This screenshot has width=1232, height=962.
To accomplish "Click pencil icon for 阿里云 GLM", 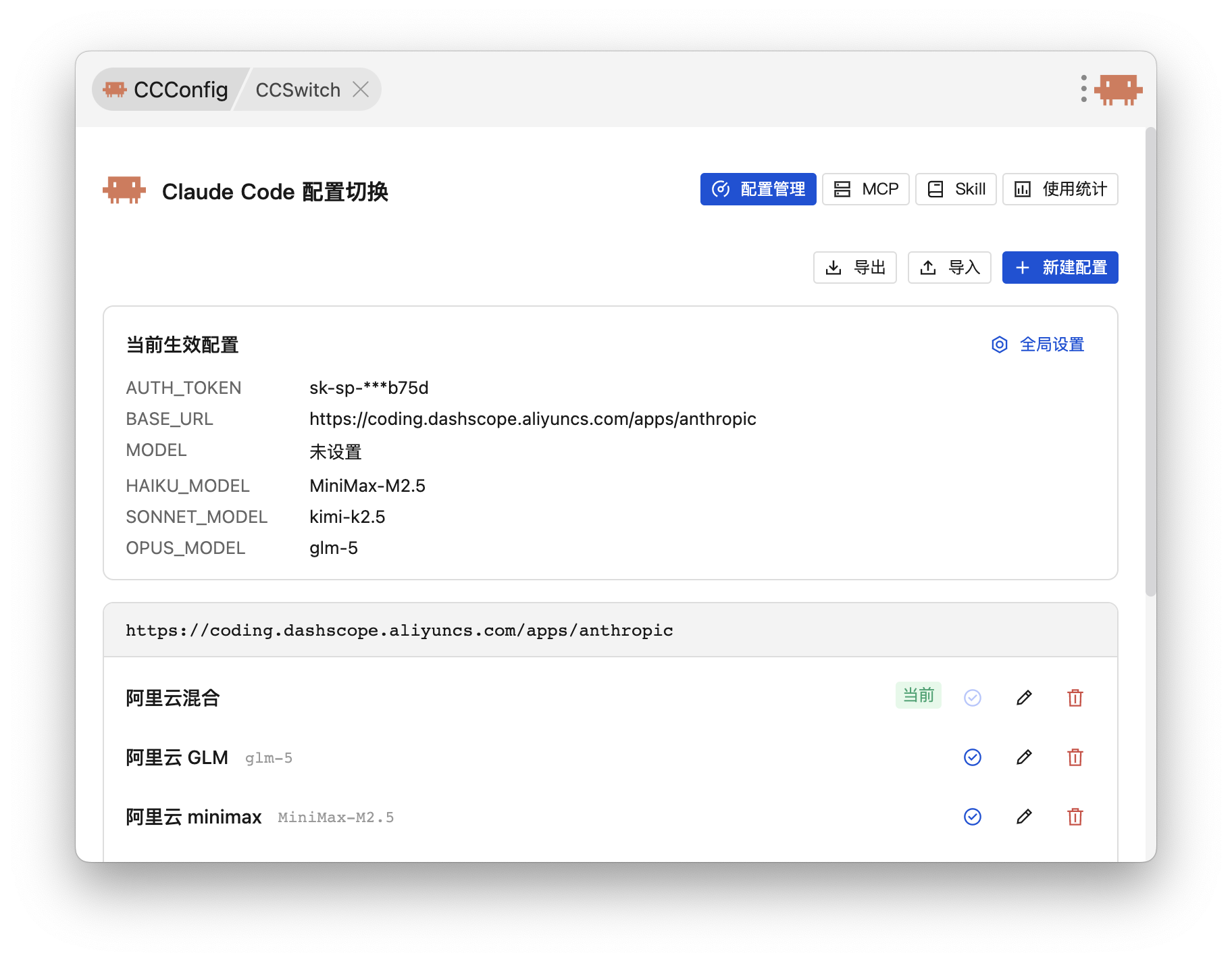I will tap(1024, 757).
